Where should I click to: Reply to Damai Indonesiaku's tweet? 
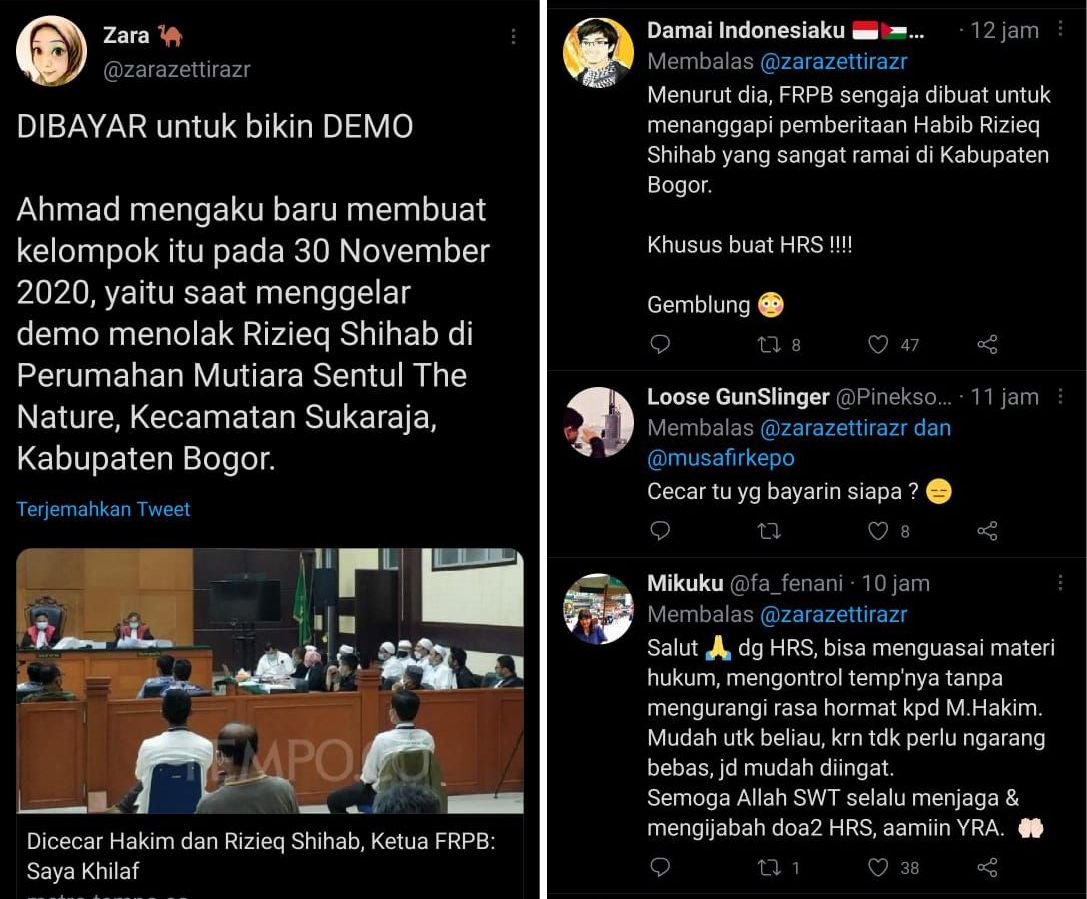click(660, 344)
